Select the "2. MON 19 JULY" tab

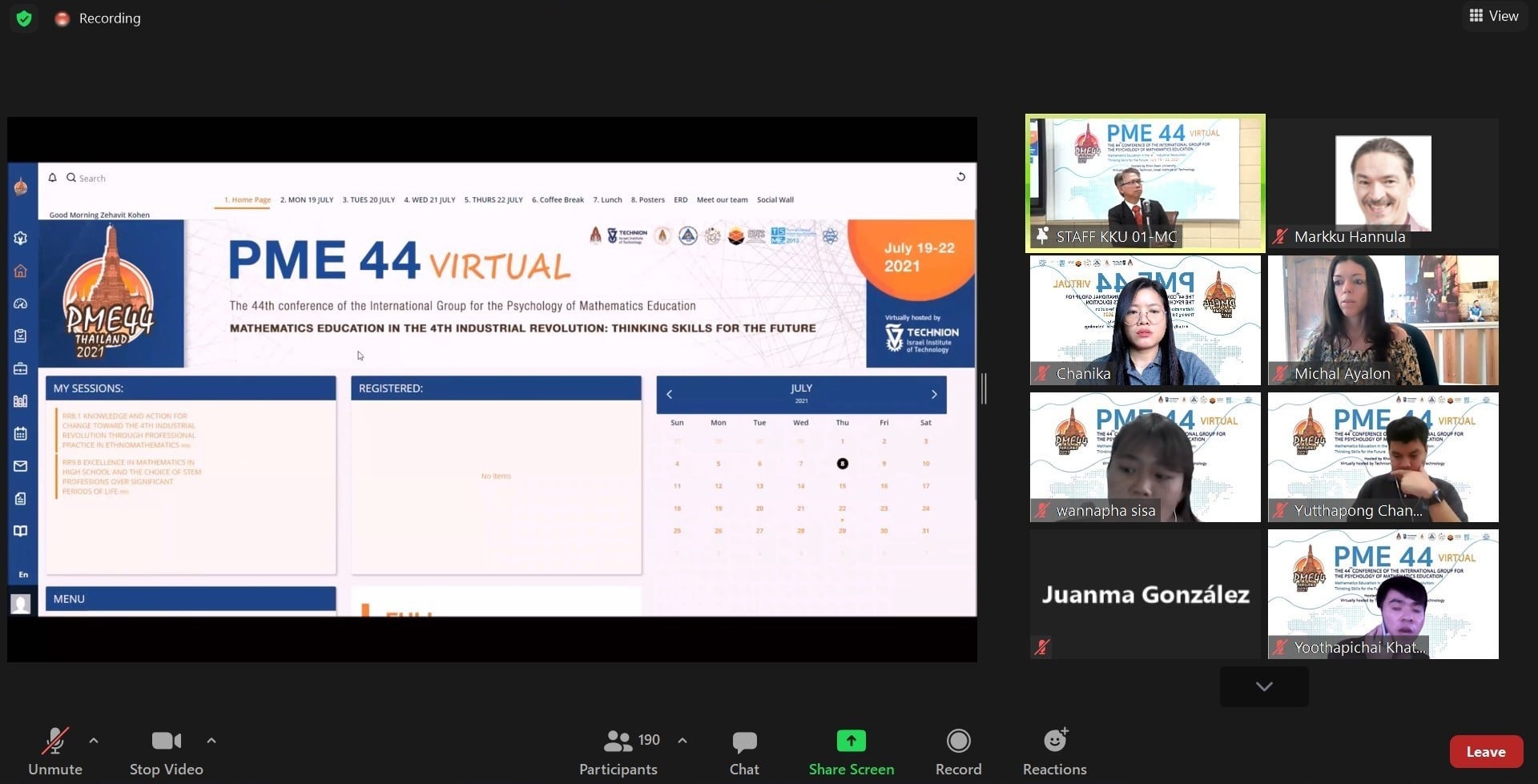tap(307, 200)
